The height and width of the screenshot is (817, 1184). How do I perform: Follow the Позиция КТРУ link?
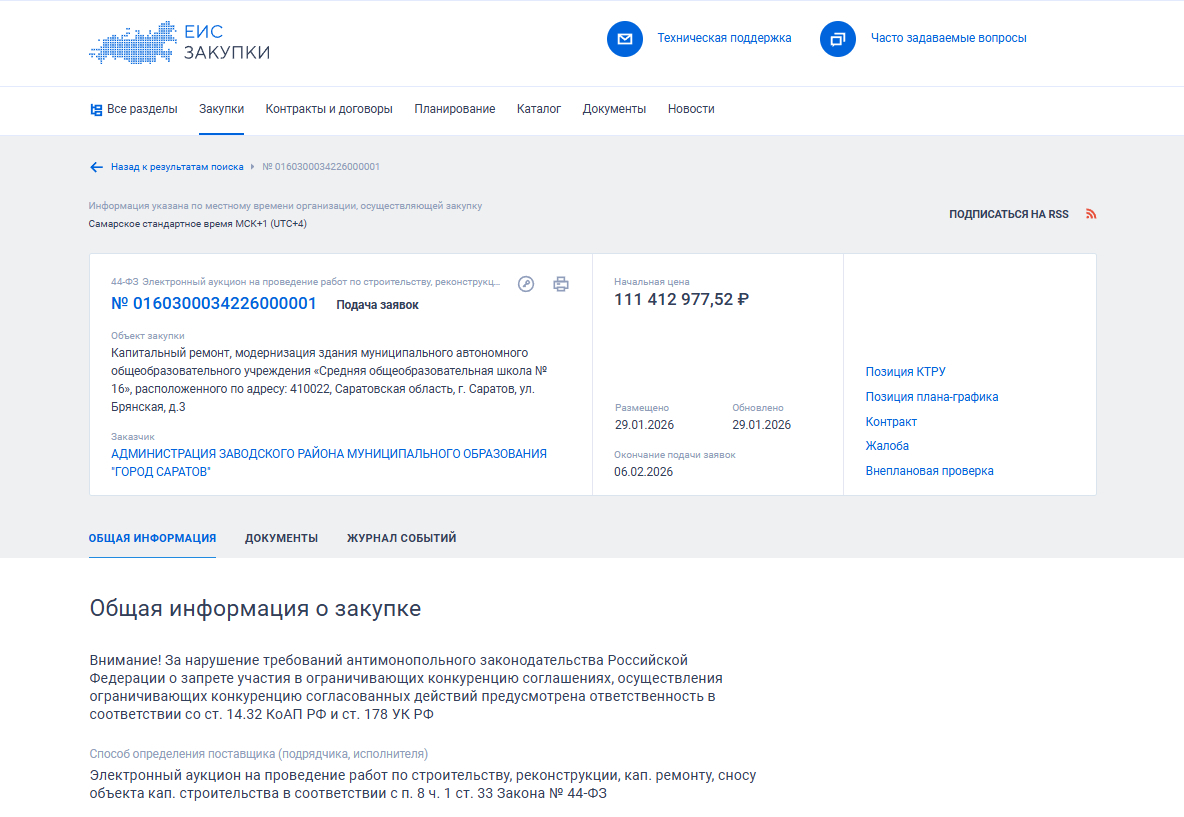905,372
